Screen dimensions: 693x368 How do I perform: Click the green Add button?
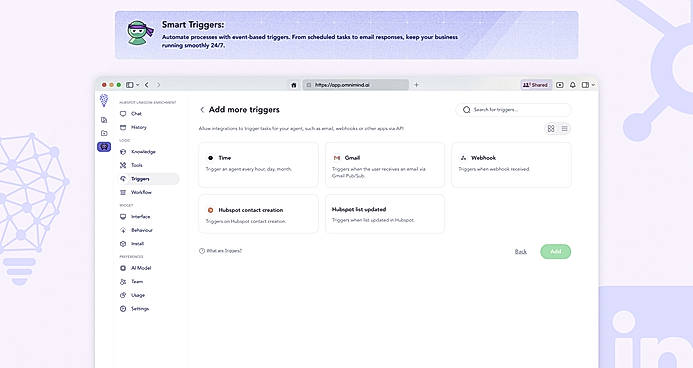pos(556,251)
